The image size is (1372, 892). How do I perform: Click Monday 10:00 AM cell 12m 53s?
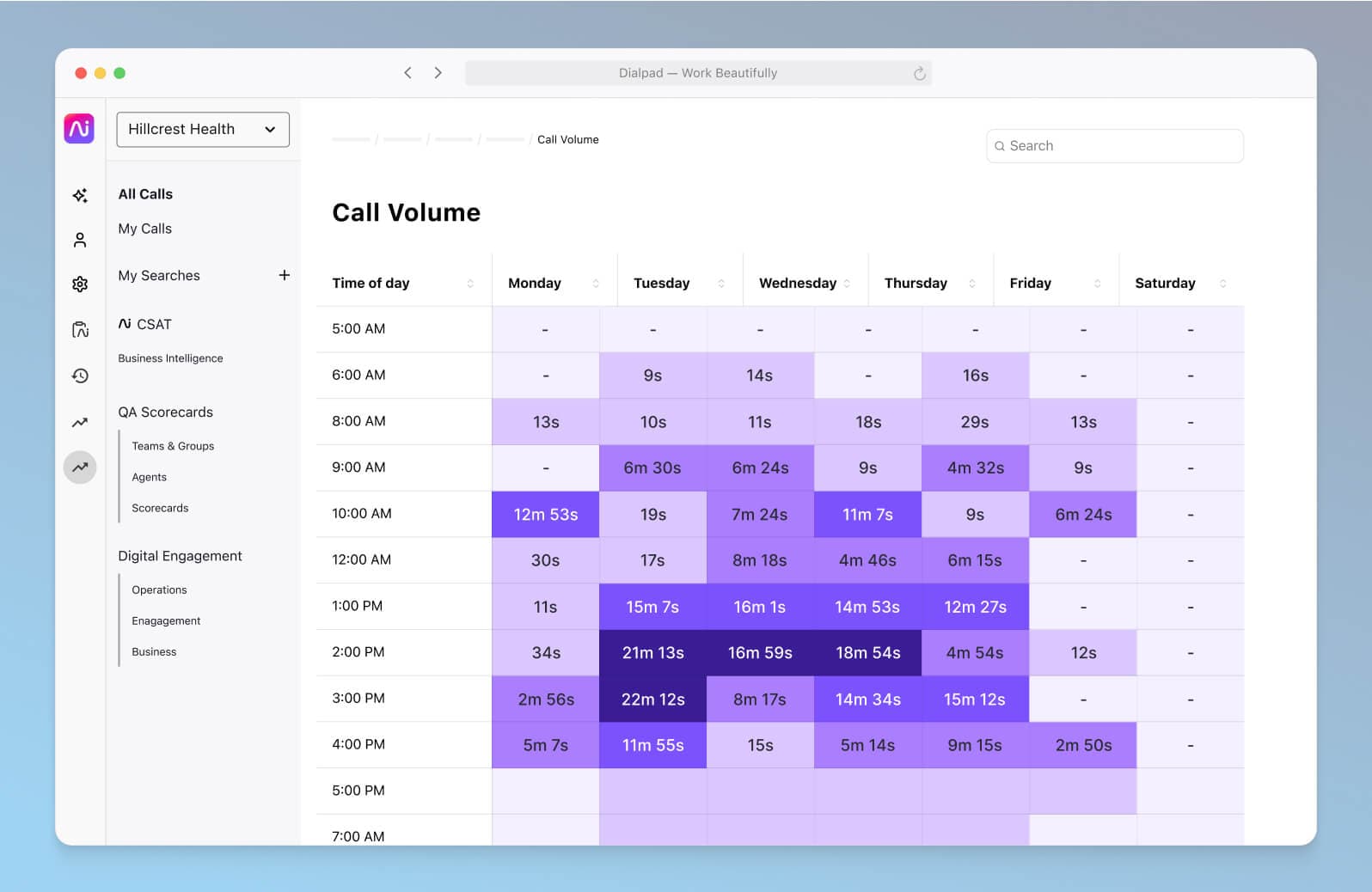point(545,515)
